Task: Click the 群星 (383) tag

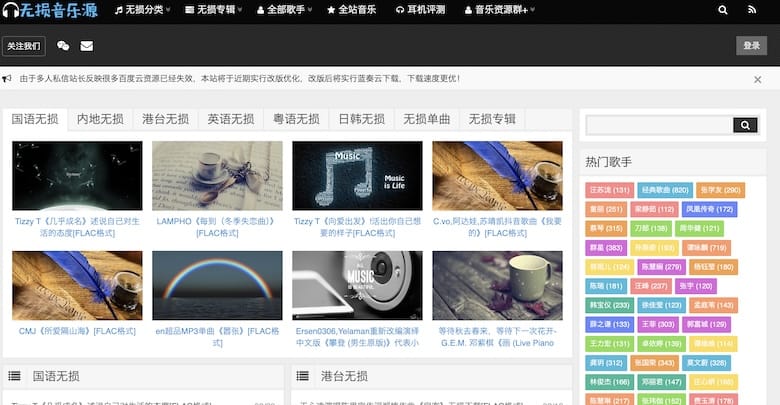Action: (606, 247)
